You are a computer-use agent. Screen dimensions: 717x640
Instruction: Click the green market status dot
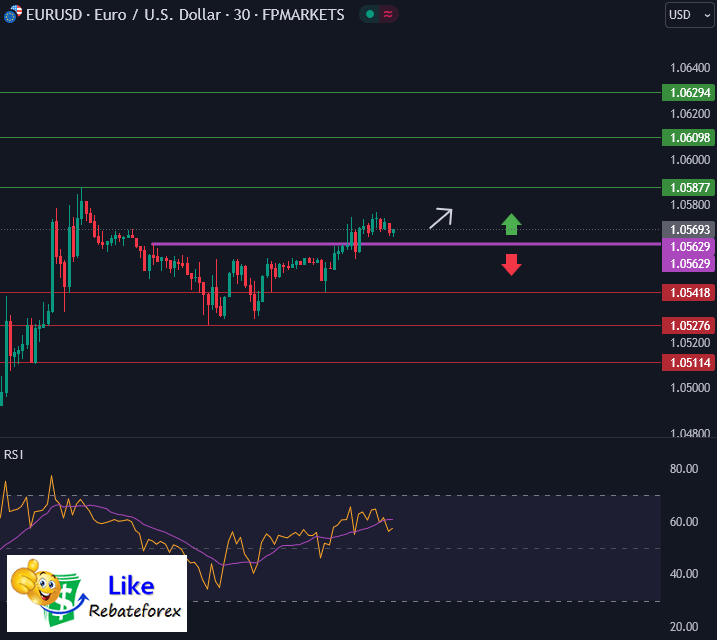(370, 15)
